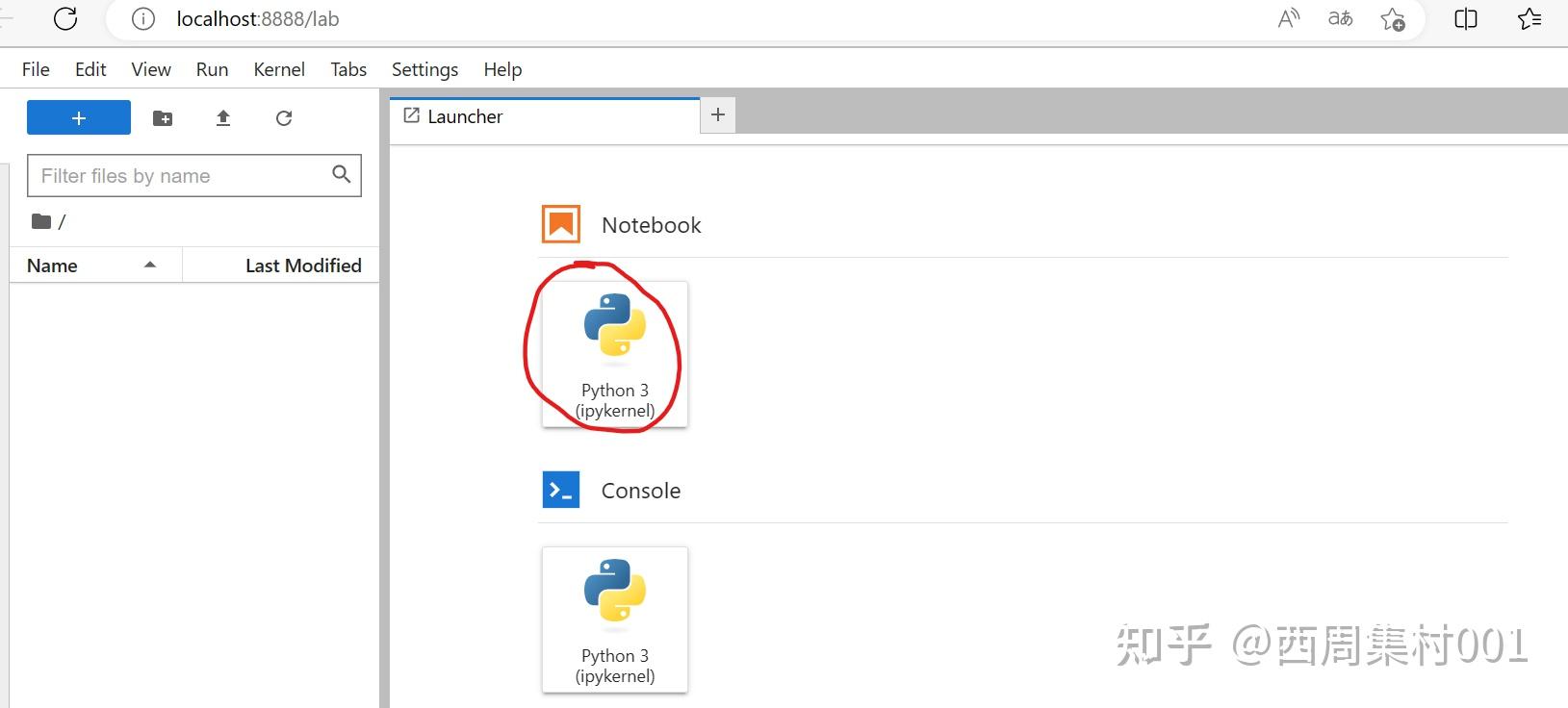Image resolution: width=1568 pixels, height=708 pixels.
Task: Open the View menu
Action: pyautogui.click(x=151, y=69)
